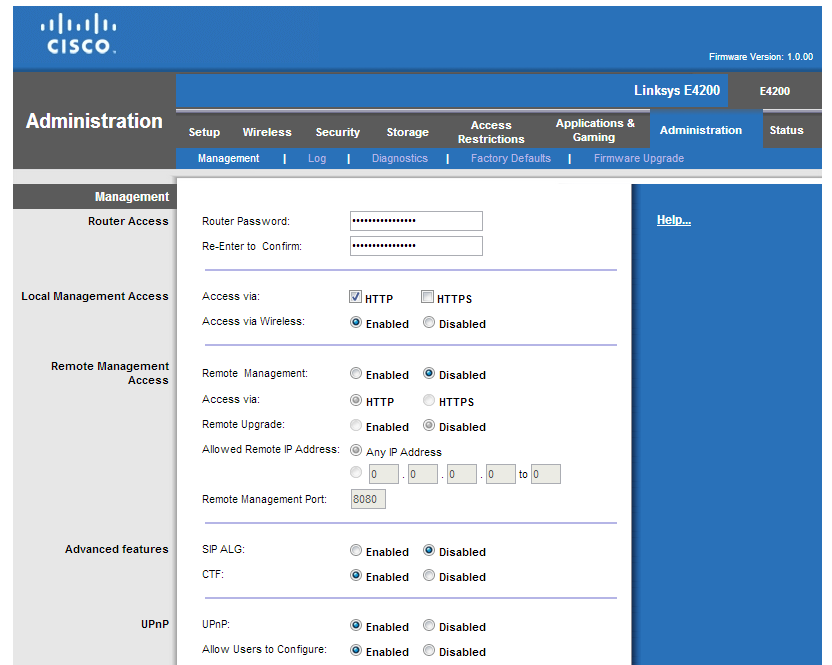This screenshot has height=665, width=832.
Task: Select the Administration tab
Action: pos(701,130)
